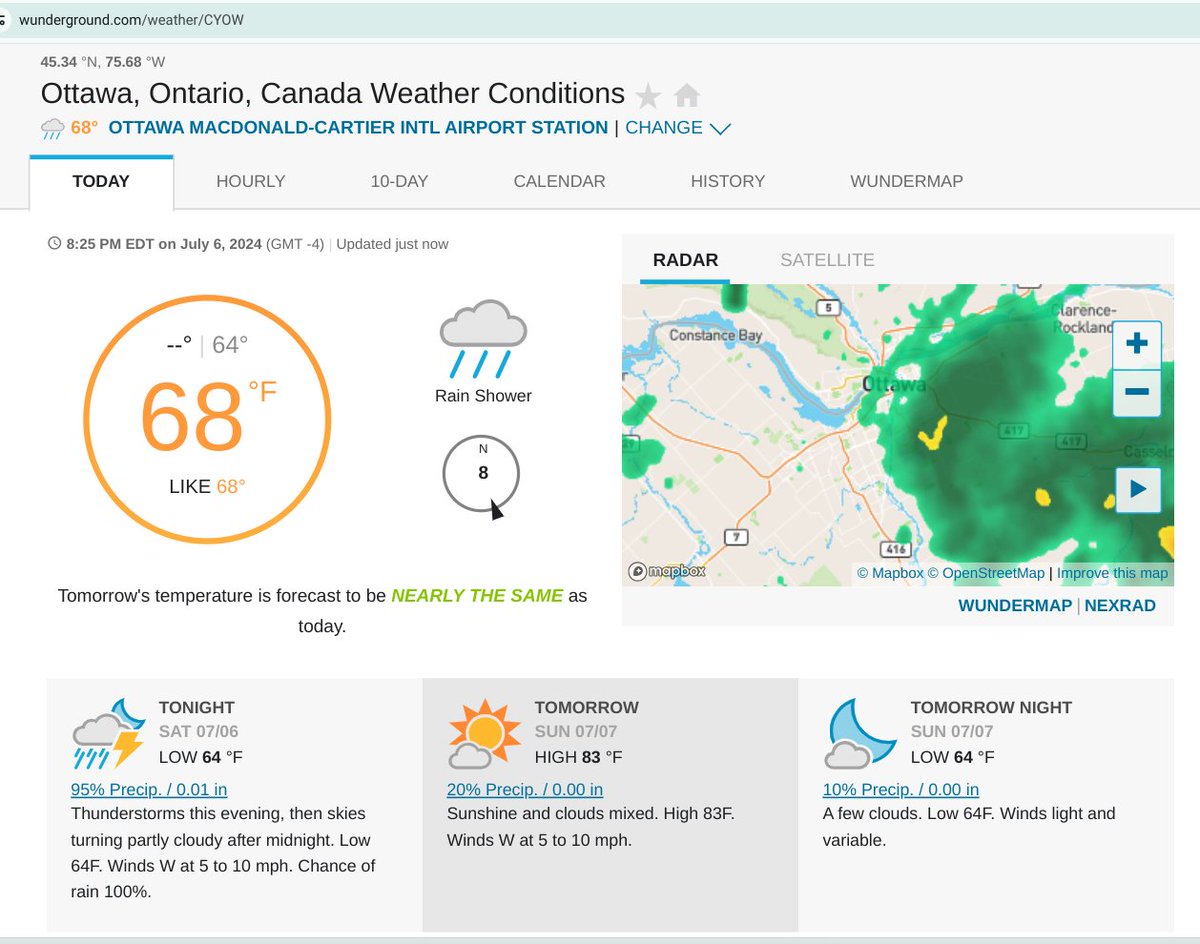
Task: Click the page title Ottawa, Ontario, Canada Weather Conditions
Action: [333, 94]
